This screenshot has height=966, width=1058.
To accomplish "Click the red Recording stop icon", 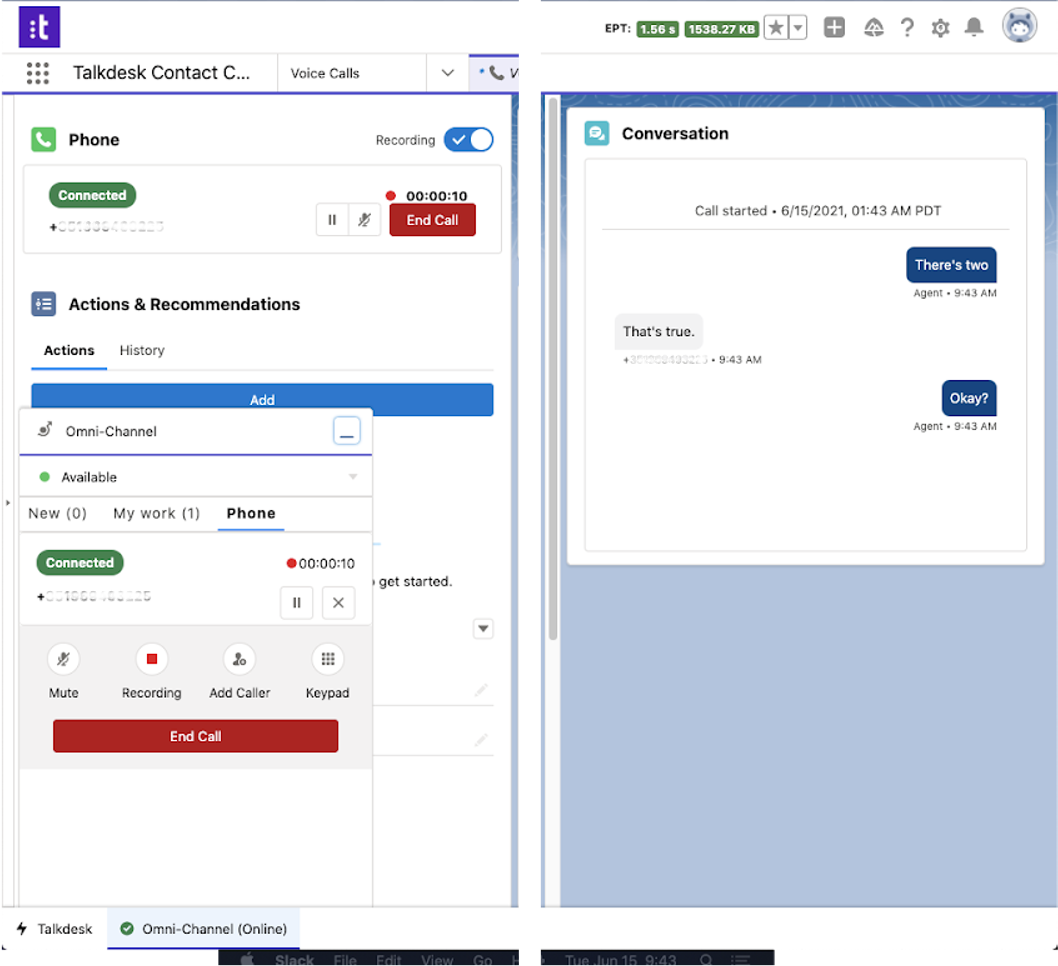I will click(x=152, y=659).
